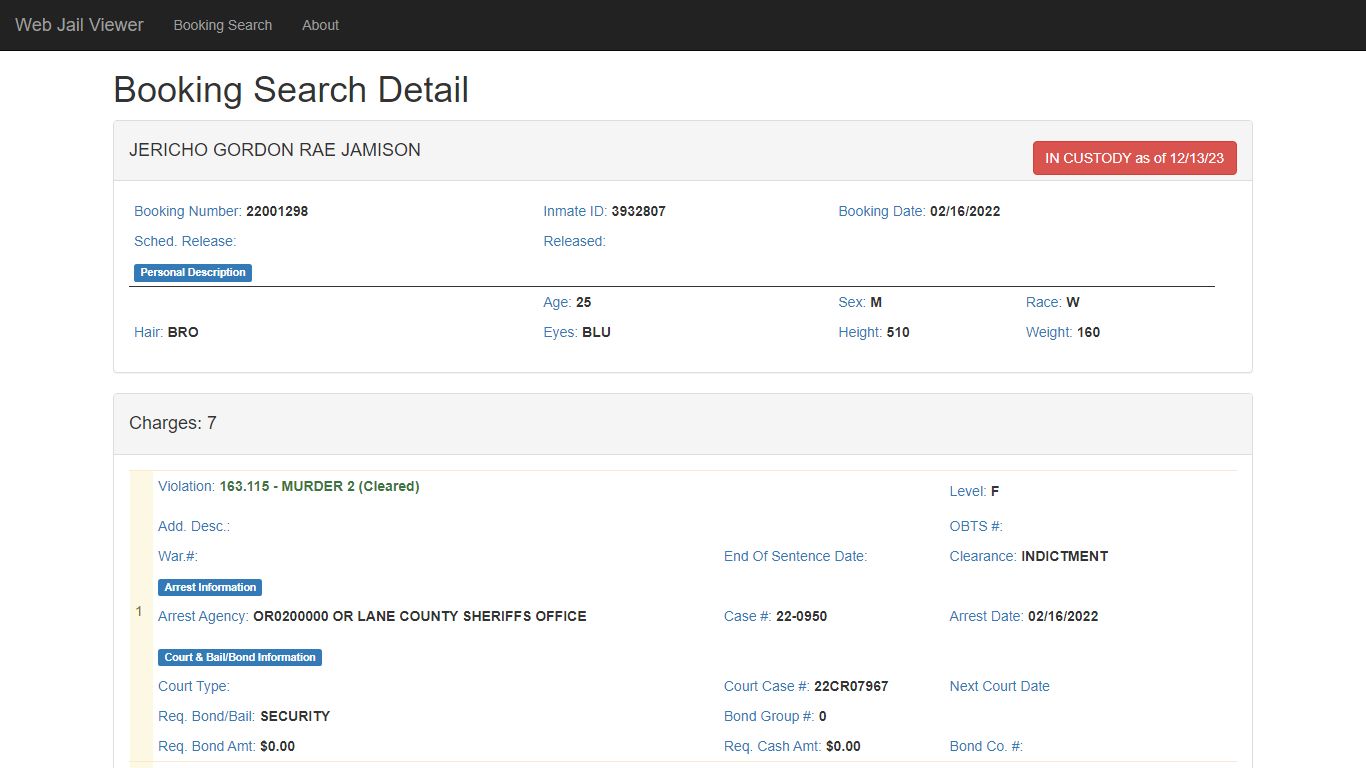Select the Court & Bail/Bond Information label
Screen dimensions: 1366x768
coord(240,657)
